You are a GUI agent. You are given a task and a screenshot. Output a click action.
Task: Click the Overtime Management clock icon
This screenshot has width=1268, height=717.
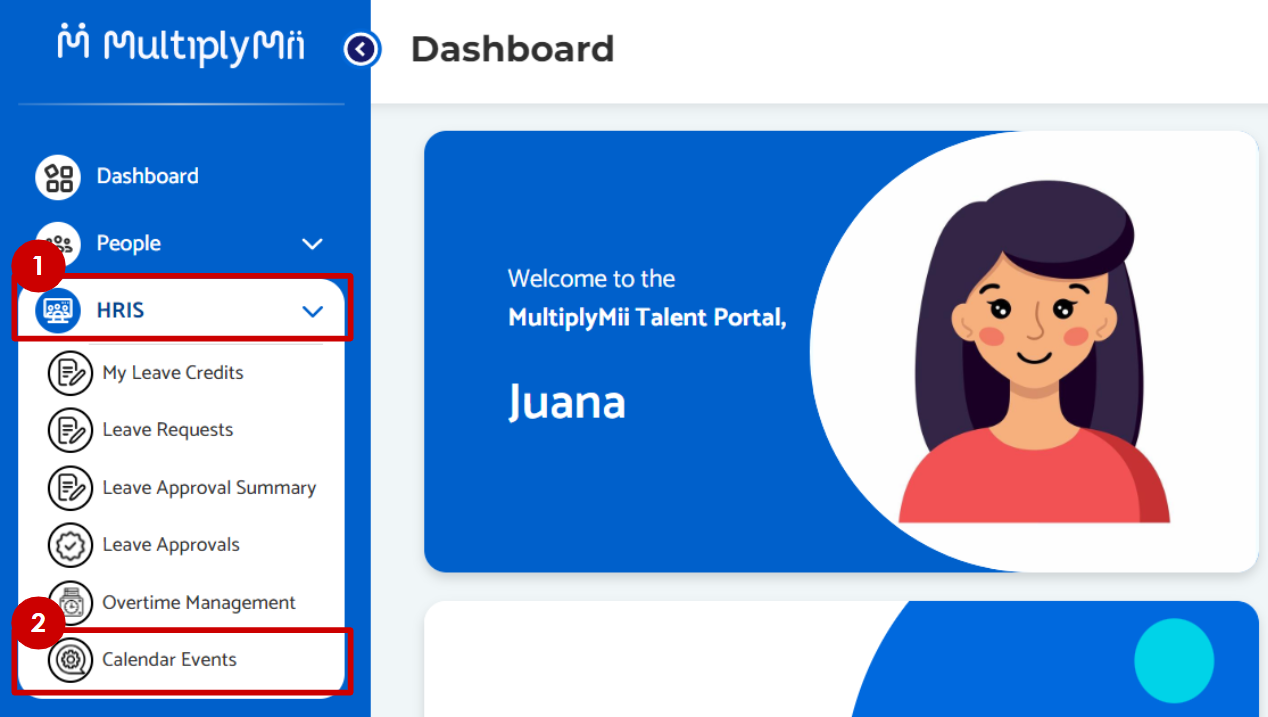(70, 603)
